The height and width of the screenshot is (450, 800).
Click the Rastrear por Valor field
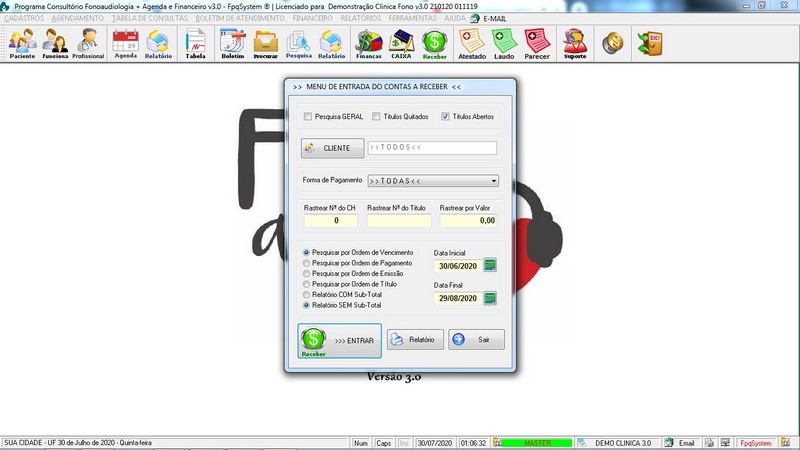click(468, 220)
